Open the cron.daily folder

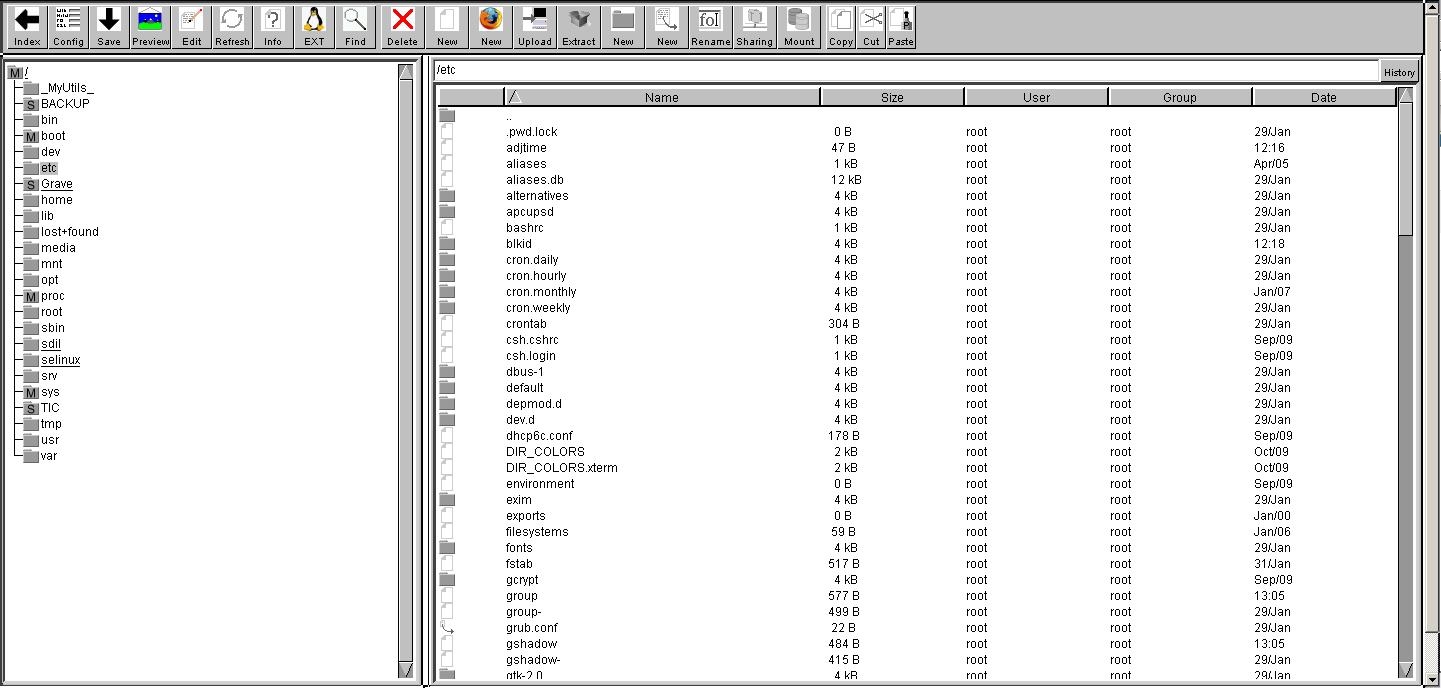coord(916,260)
